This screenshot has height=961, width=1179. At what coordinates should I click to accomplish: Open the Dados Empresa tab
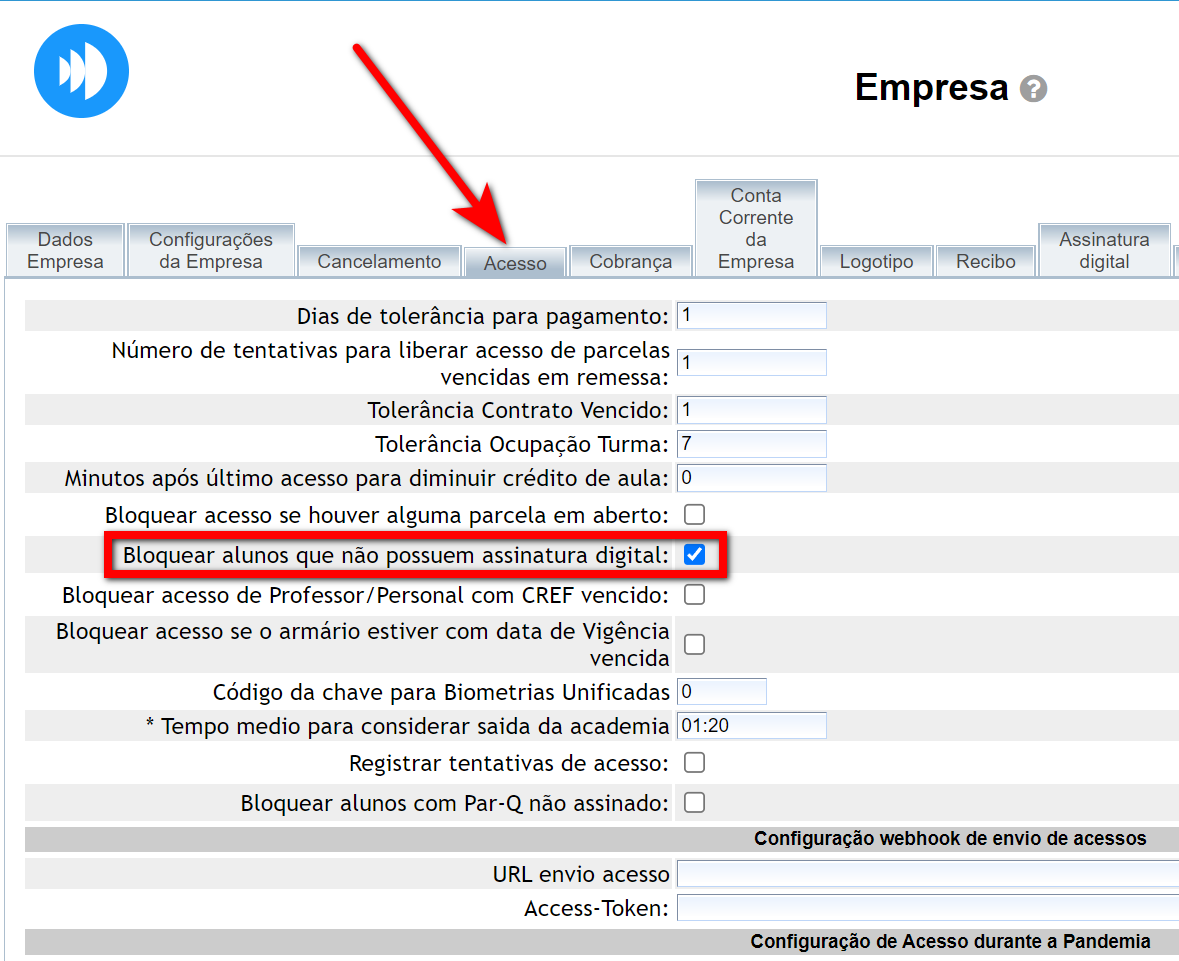coord(65,250)
